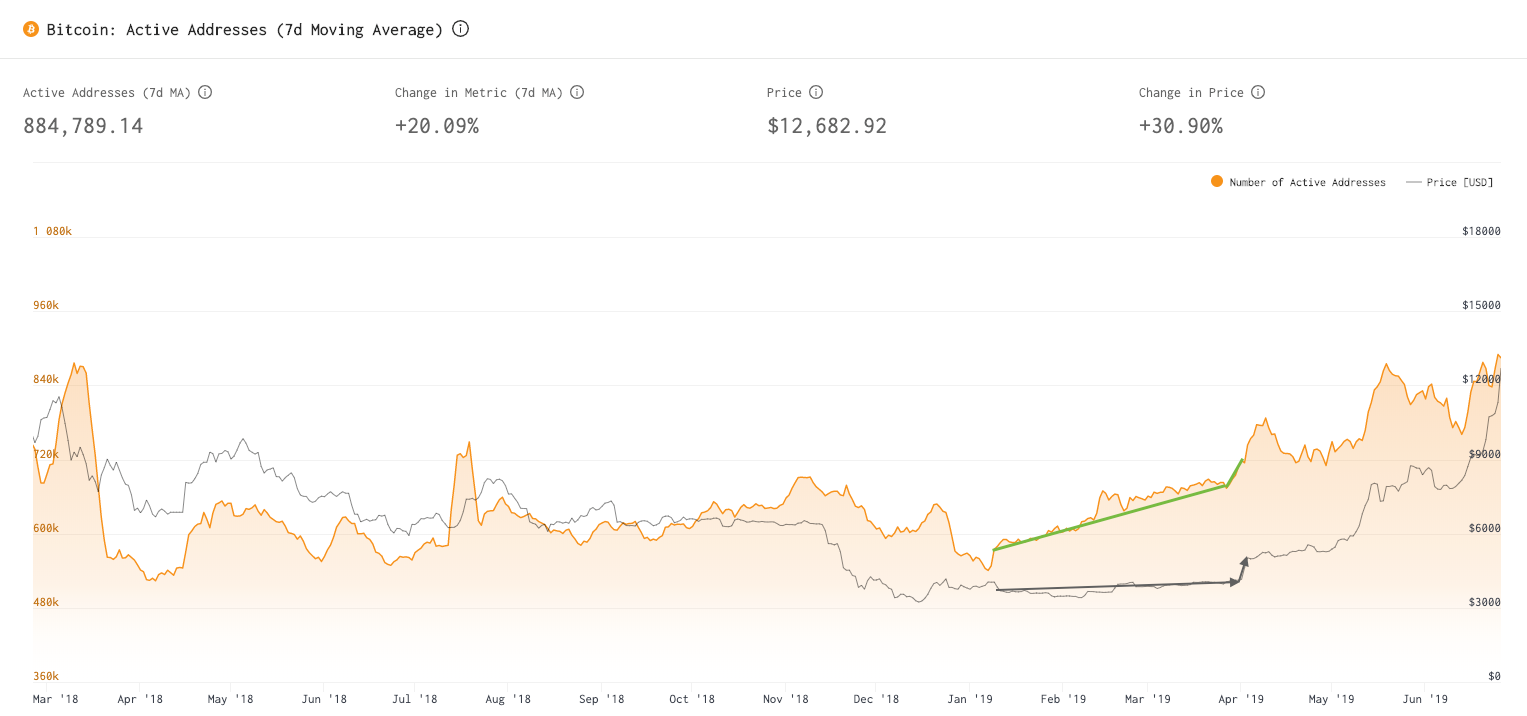Toggle Price [USD] legend series
This screenshot has width=1527, height=716.
(x=1449, y=182)
